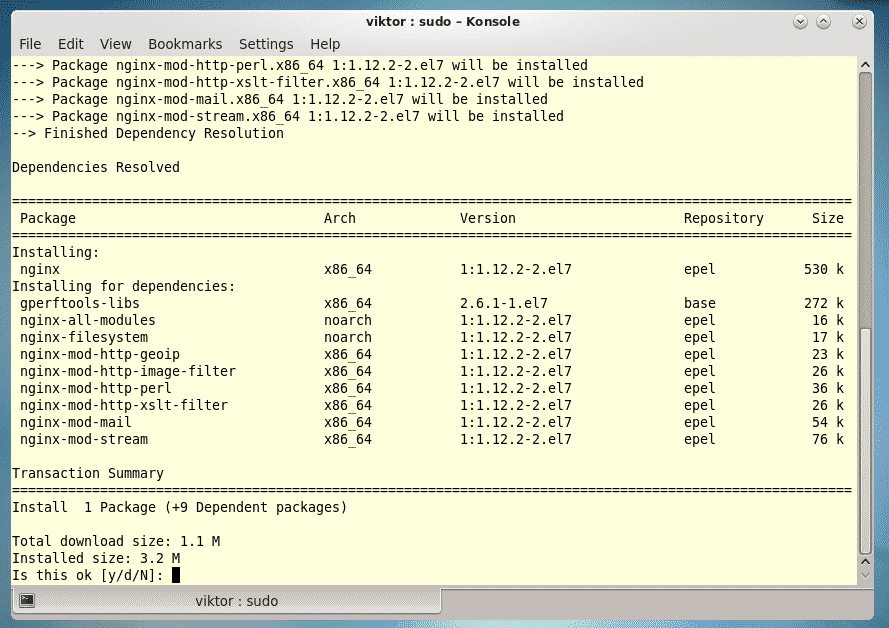This screenshot has width=889, height=628.
Task: Open the View menu
Action: coord(116,44)
